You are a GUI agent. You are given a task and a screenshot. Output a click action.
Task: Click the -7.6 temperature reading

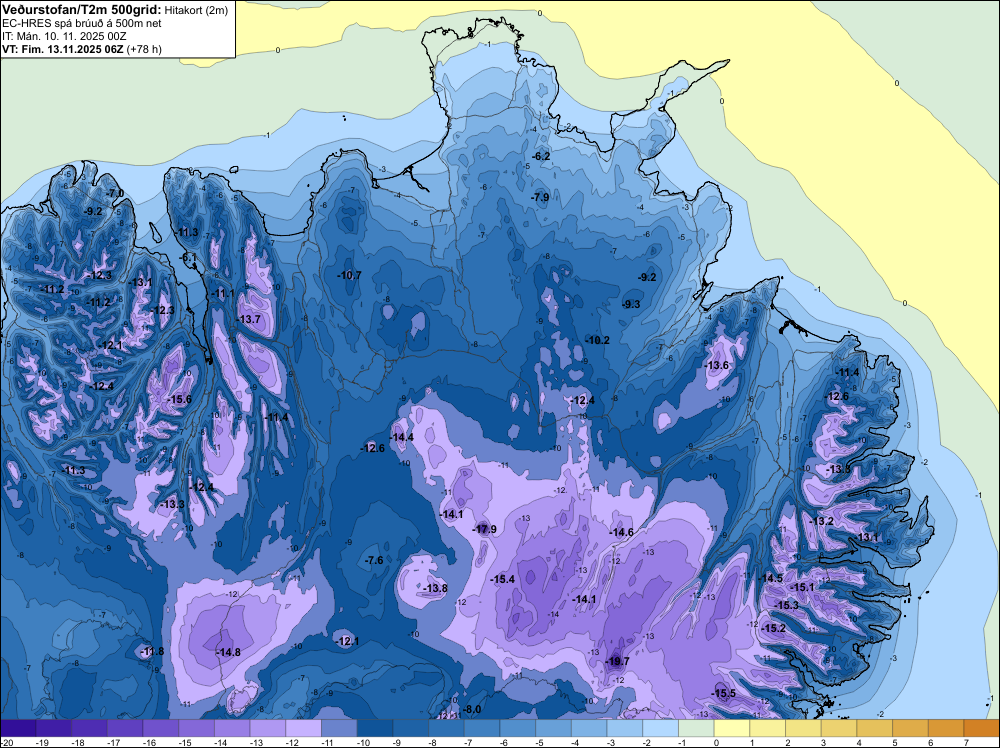pos(374,560)
